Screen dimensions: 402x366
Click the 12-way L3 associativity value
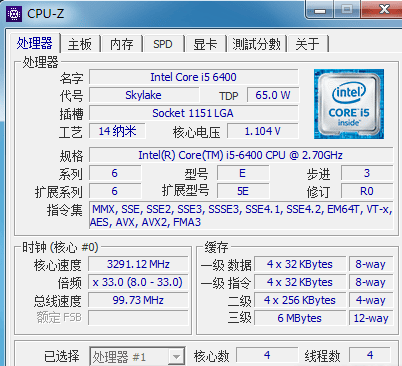tap(371, 318)
